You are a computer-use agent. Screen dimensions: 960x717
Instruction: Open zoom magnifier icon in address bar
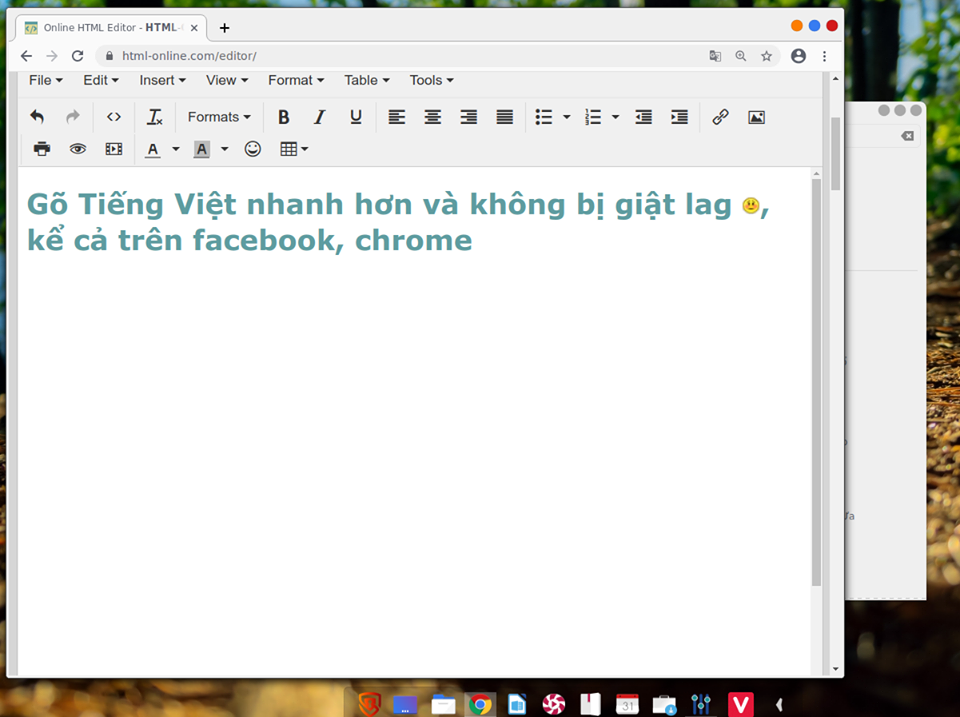point(741,56)
